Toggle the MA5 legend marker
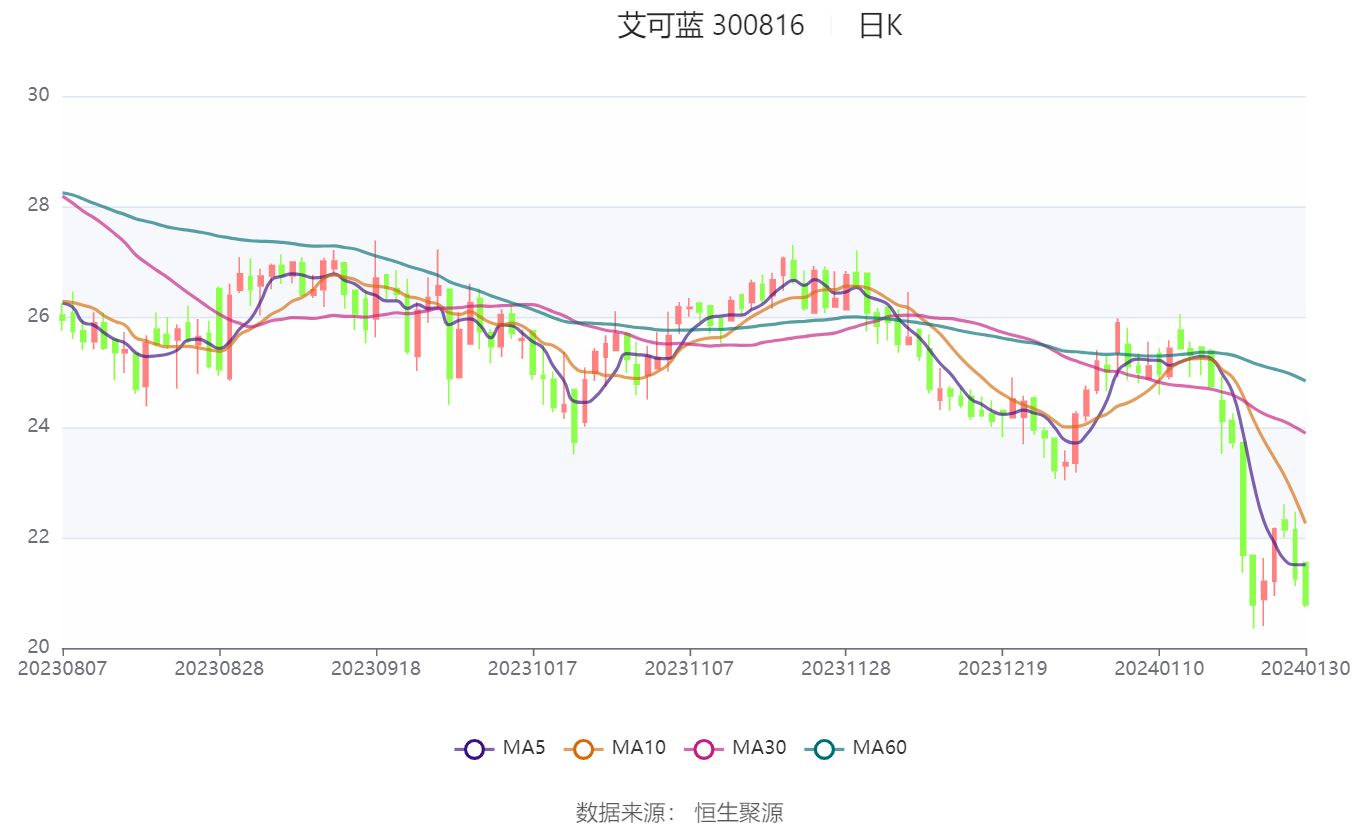1360x828 pixels. point(474,748)
